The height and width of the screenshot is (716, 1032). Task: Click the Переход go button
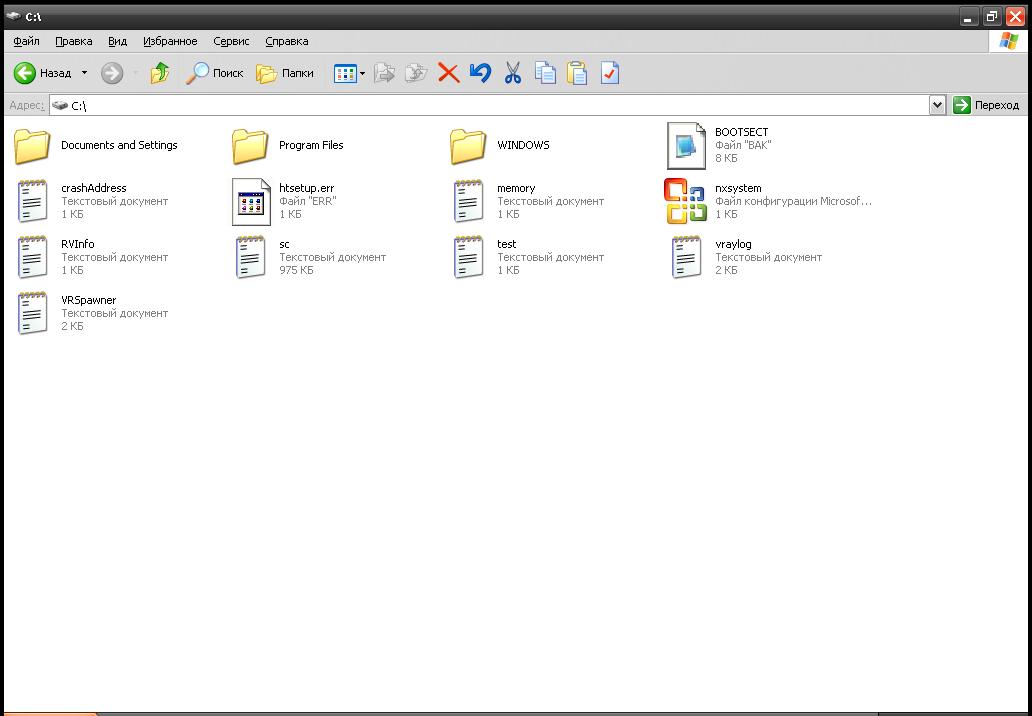click(986, 105)
